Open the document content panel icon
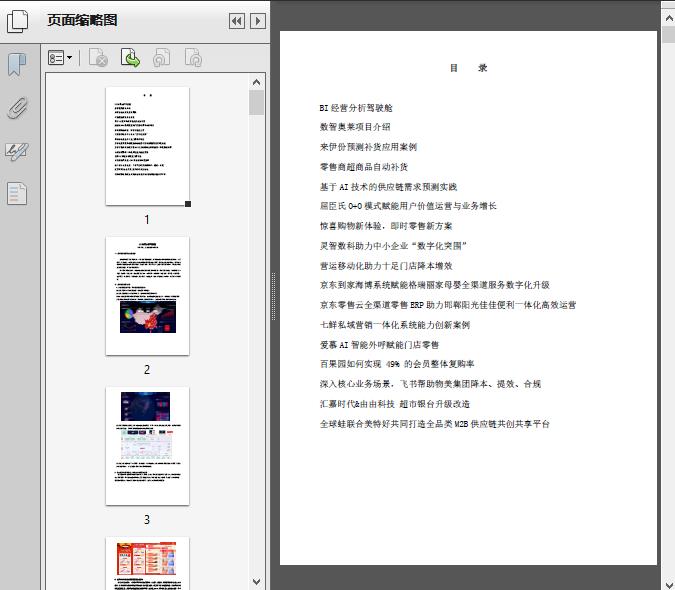675x590 pixels. coord(17,193)
